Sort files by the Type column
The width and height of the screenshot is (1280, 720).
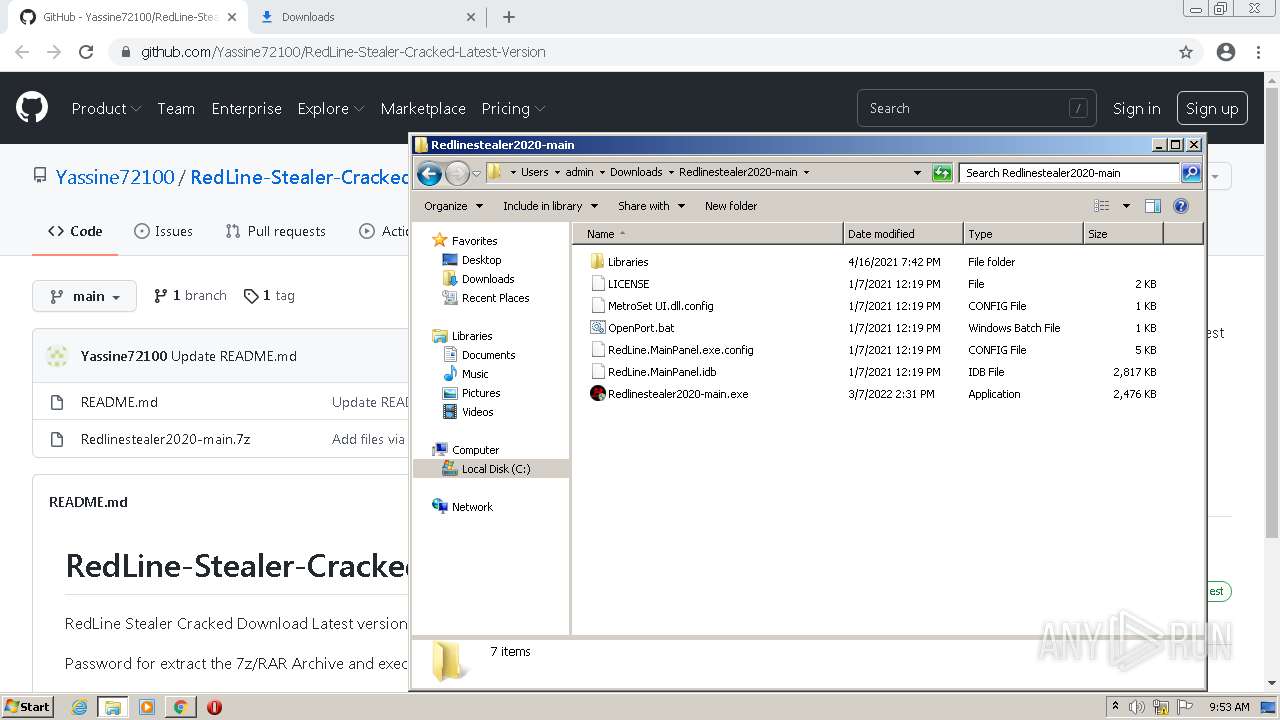[x=1023, y=234]
